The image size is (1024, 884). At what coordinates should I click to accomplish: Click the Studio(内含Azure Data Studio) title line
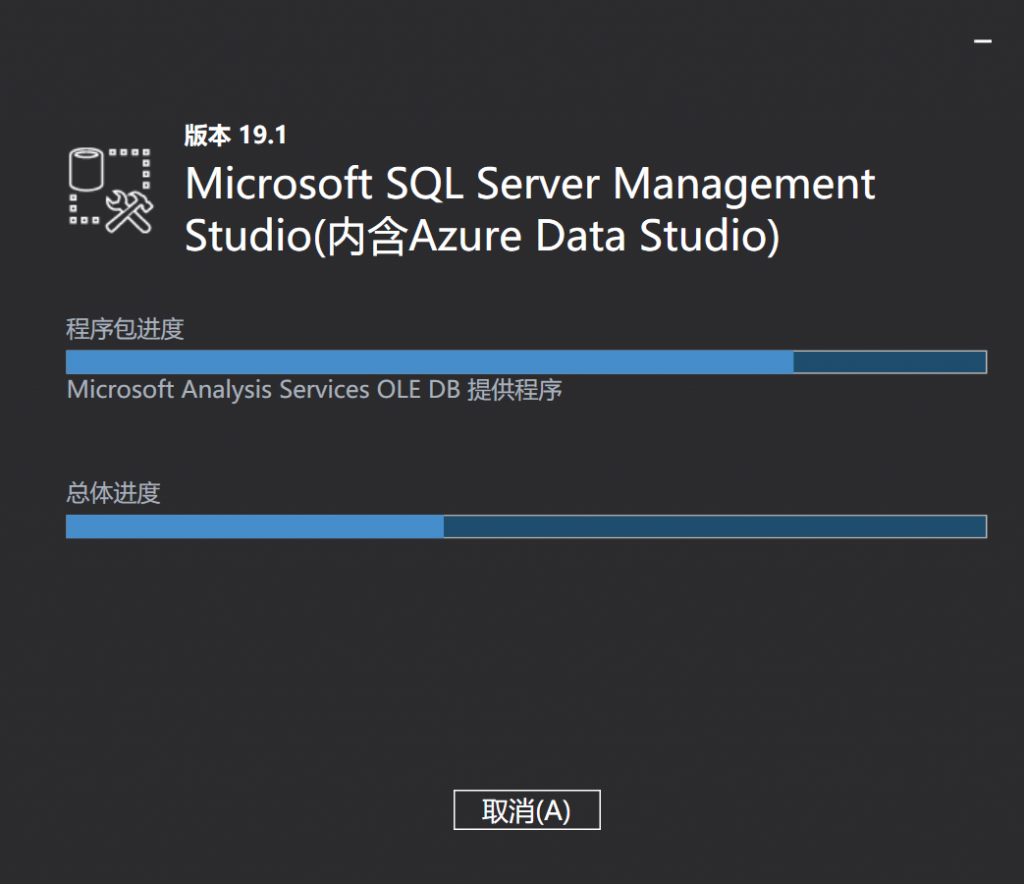click(482, 238)
